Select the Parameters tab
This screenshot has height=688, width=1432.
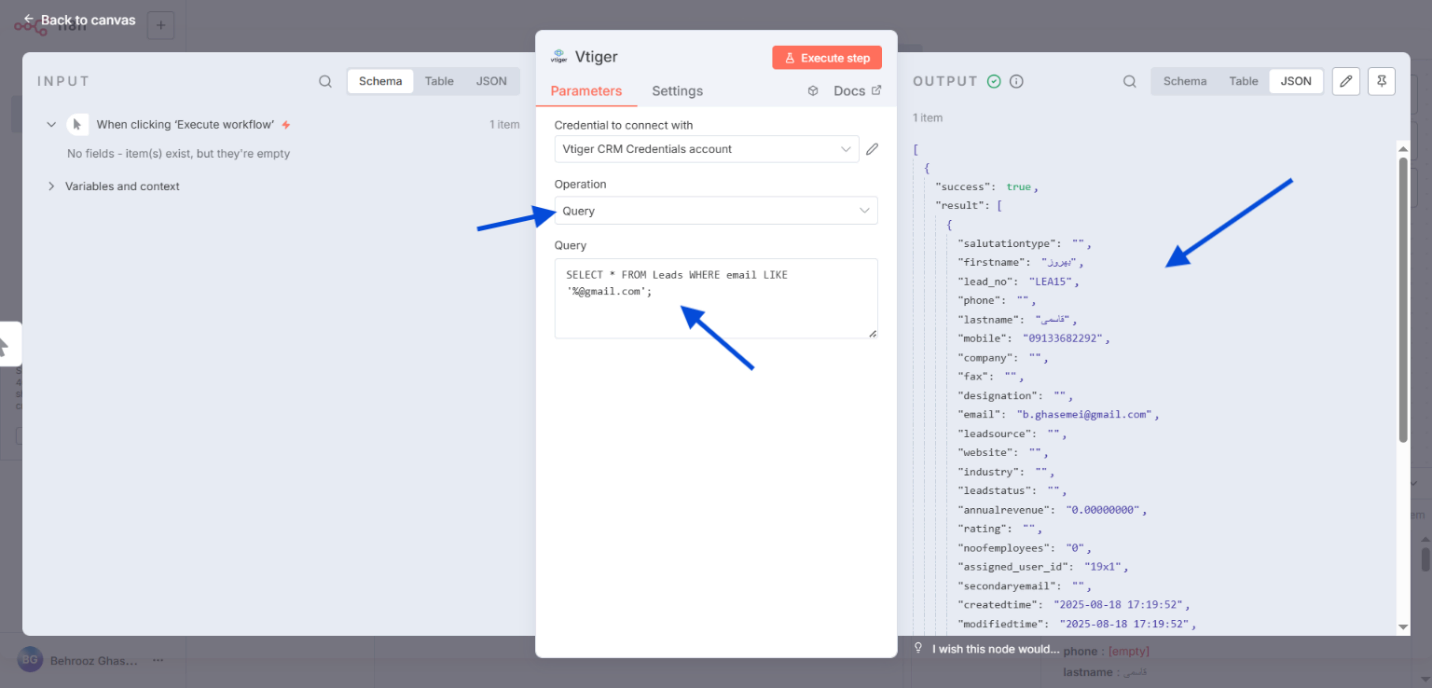point(586,91)
